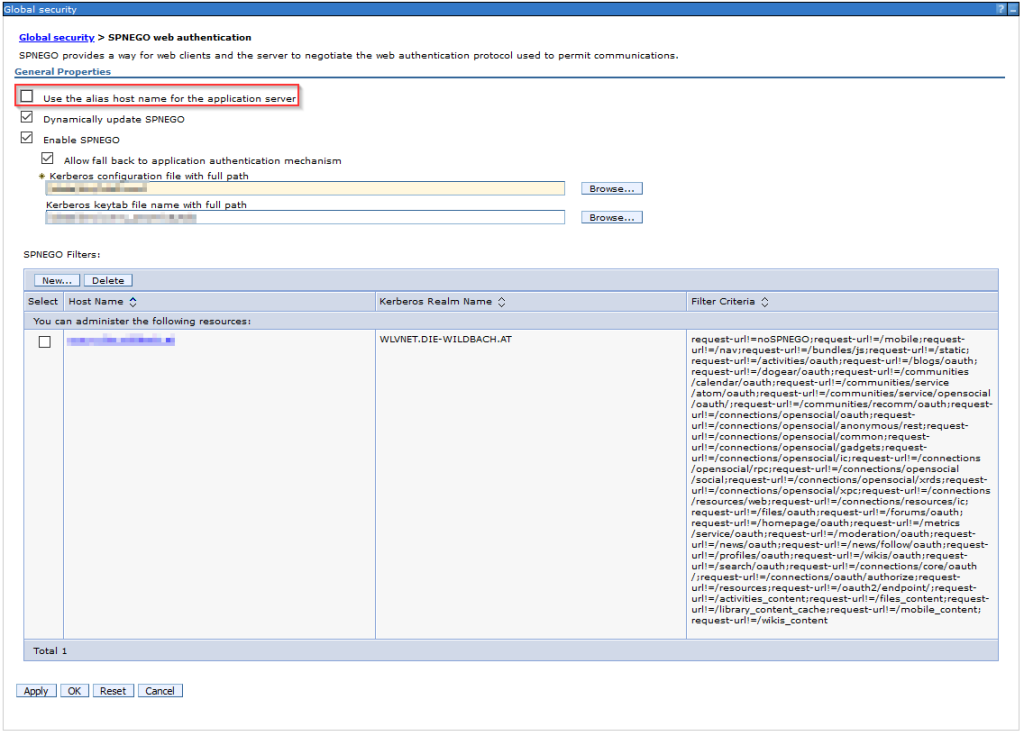Open the blurred host name filter link

pyautogui.click(x=120, y=341)
